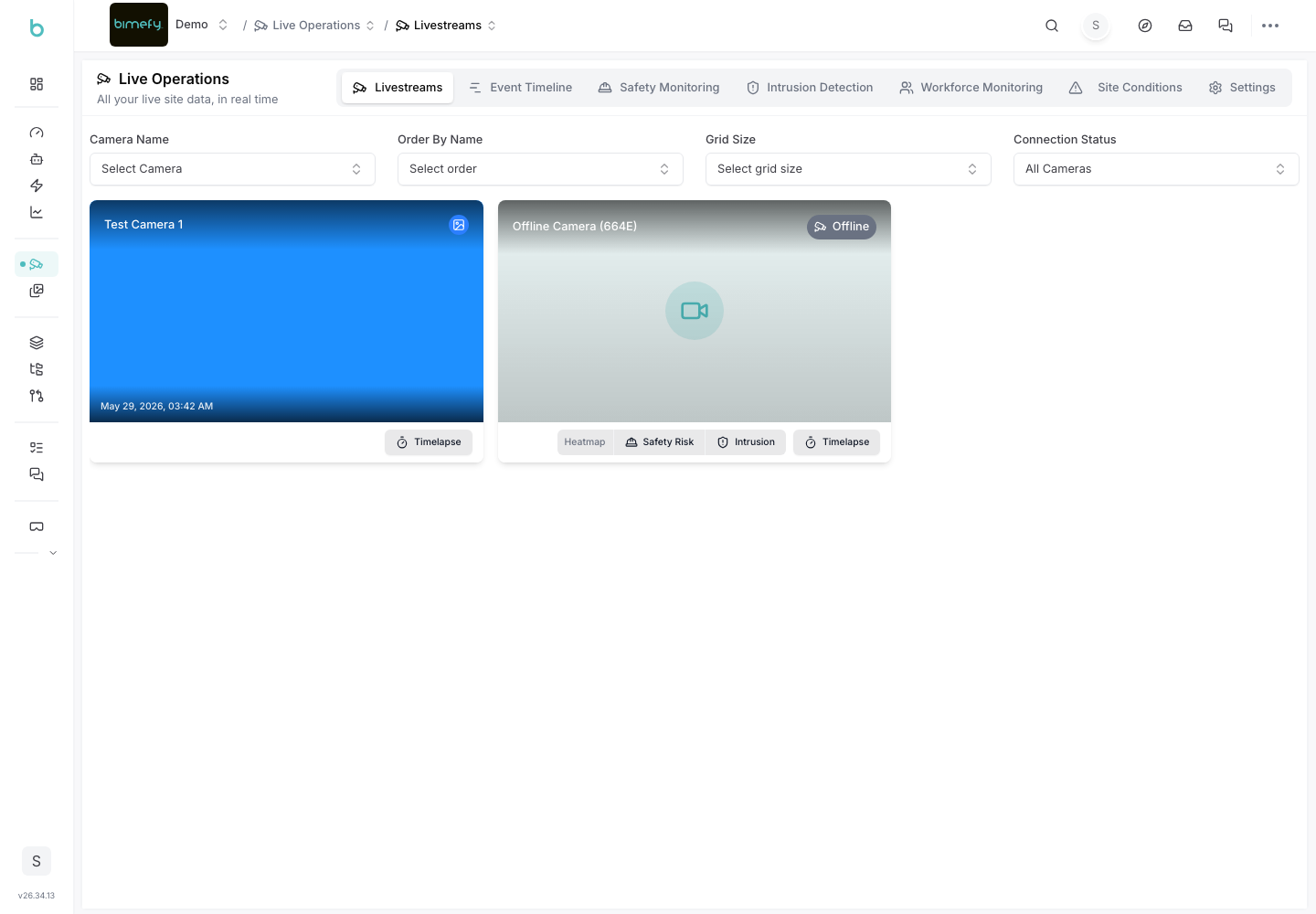Switch to the Safety Monitoring tab
This screenshot has width=1316, height=914.
coord(659,88)
